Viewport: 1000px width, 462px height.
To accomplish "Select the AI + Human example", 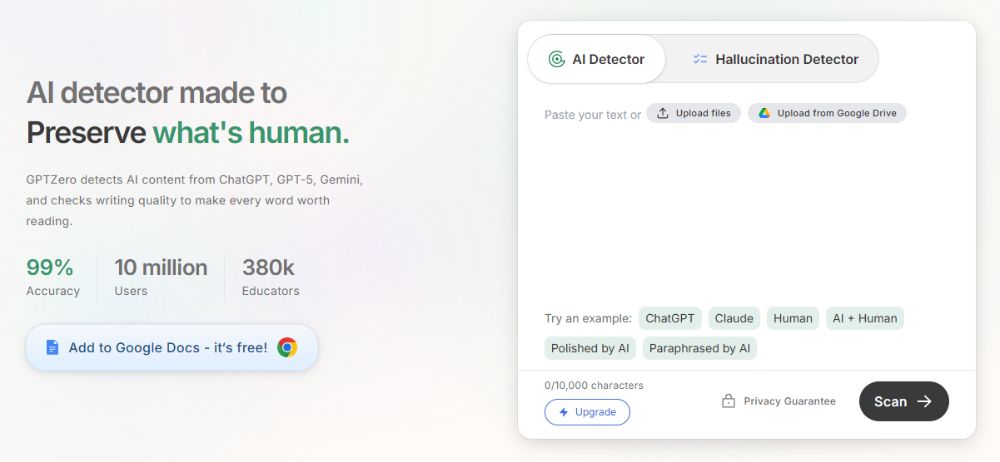I will click(865, 318).
